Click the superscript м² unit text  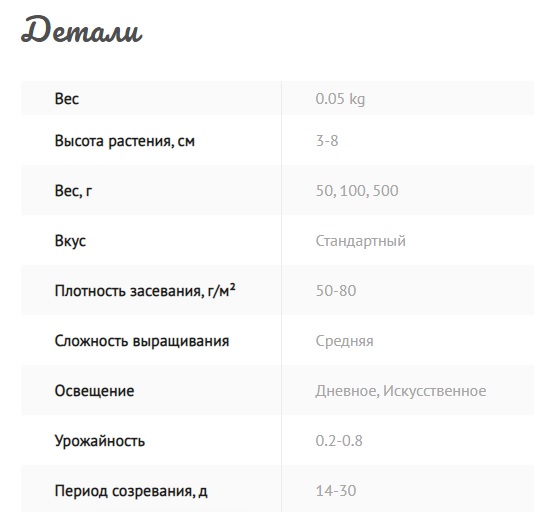point(227,290)
